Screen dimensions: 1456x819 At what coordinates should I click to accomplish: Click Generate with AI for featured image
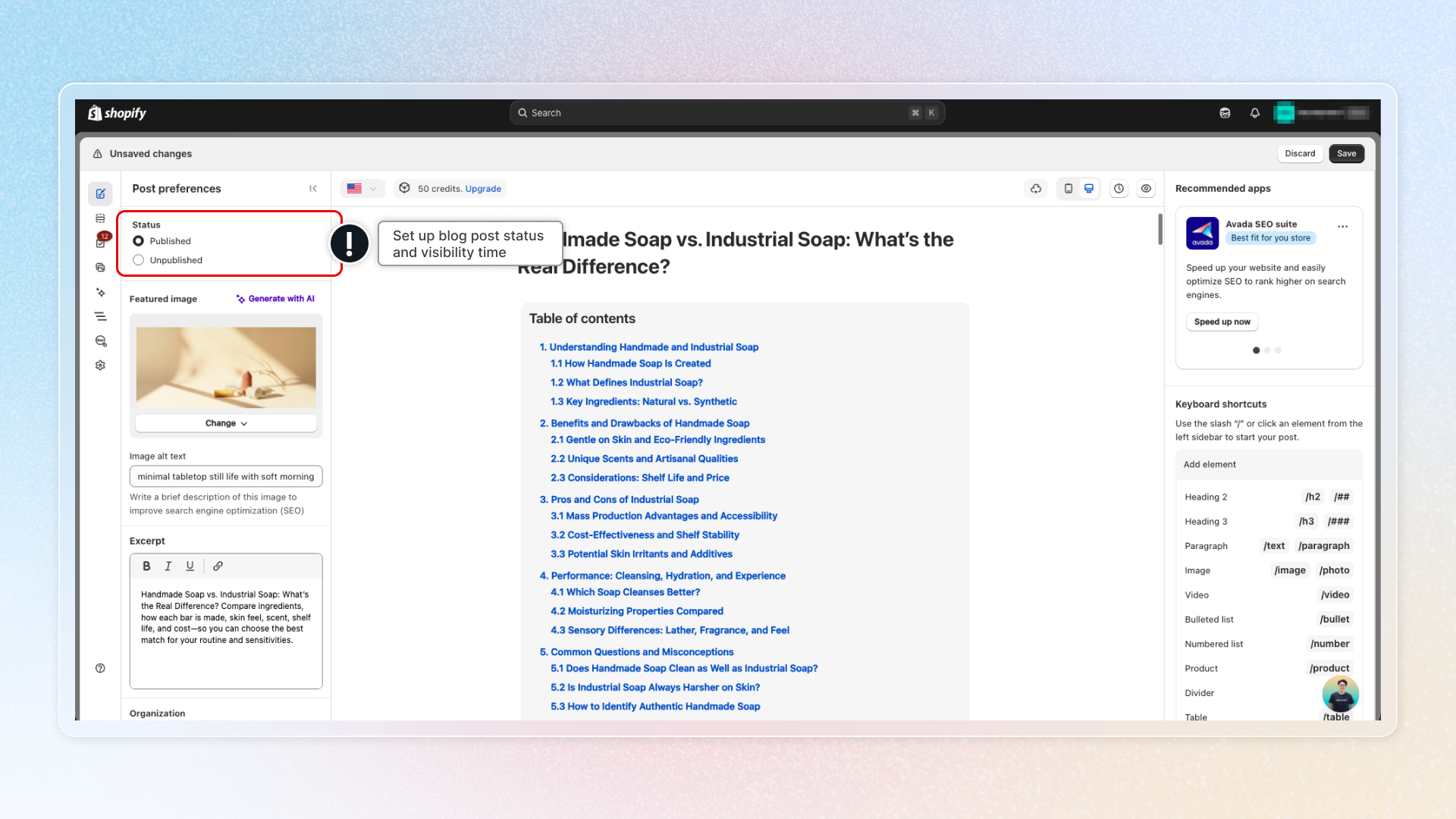[275, 299]
